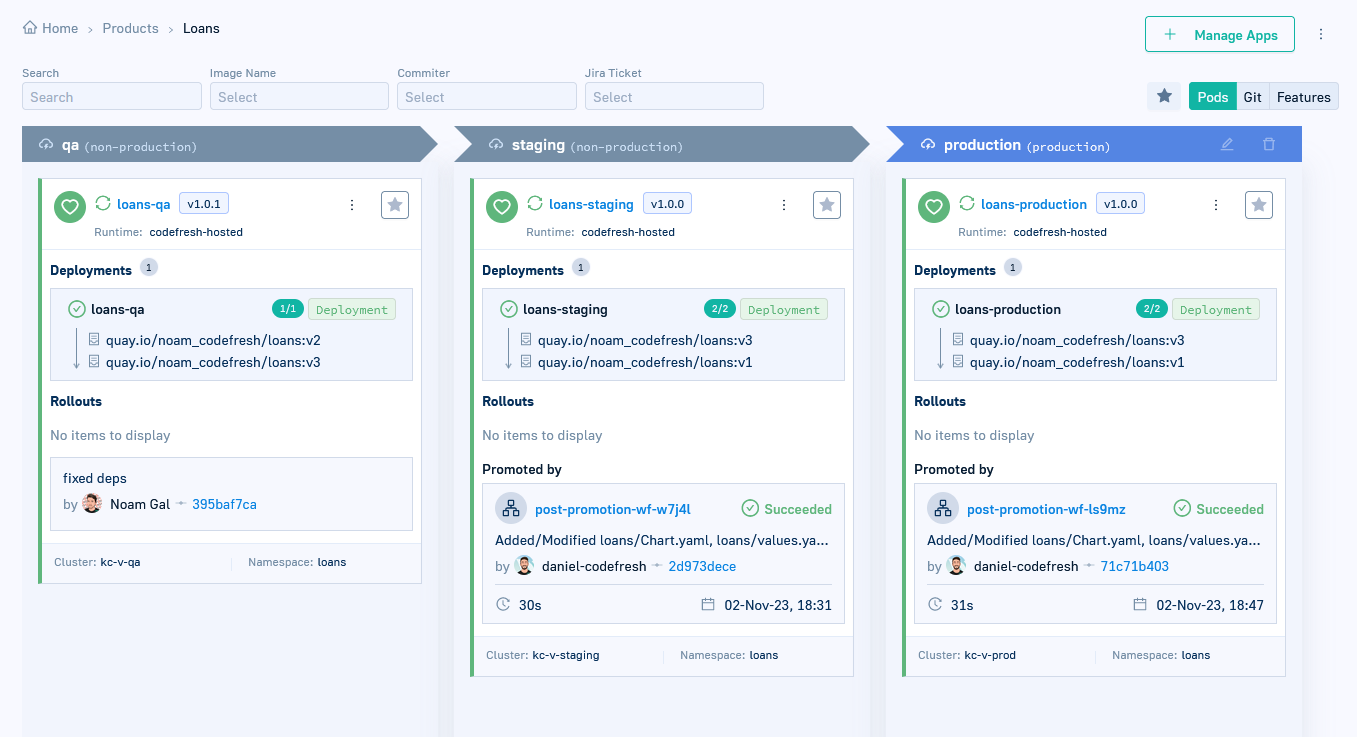Toggle the favorite star on loans-staging card

click(827, 205)
